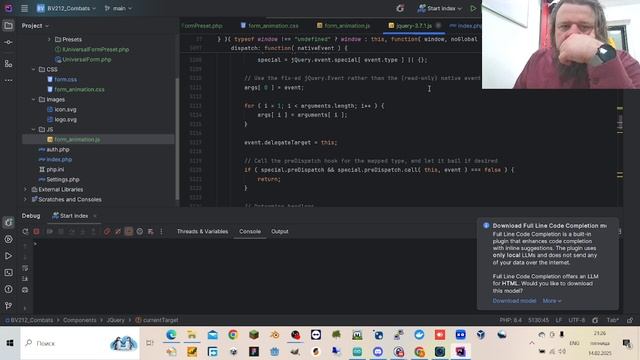Rerun the debug session

click(25, 231)
